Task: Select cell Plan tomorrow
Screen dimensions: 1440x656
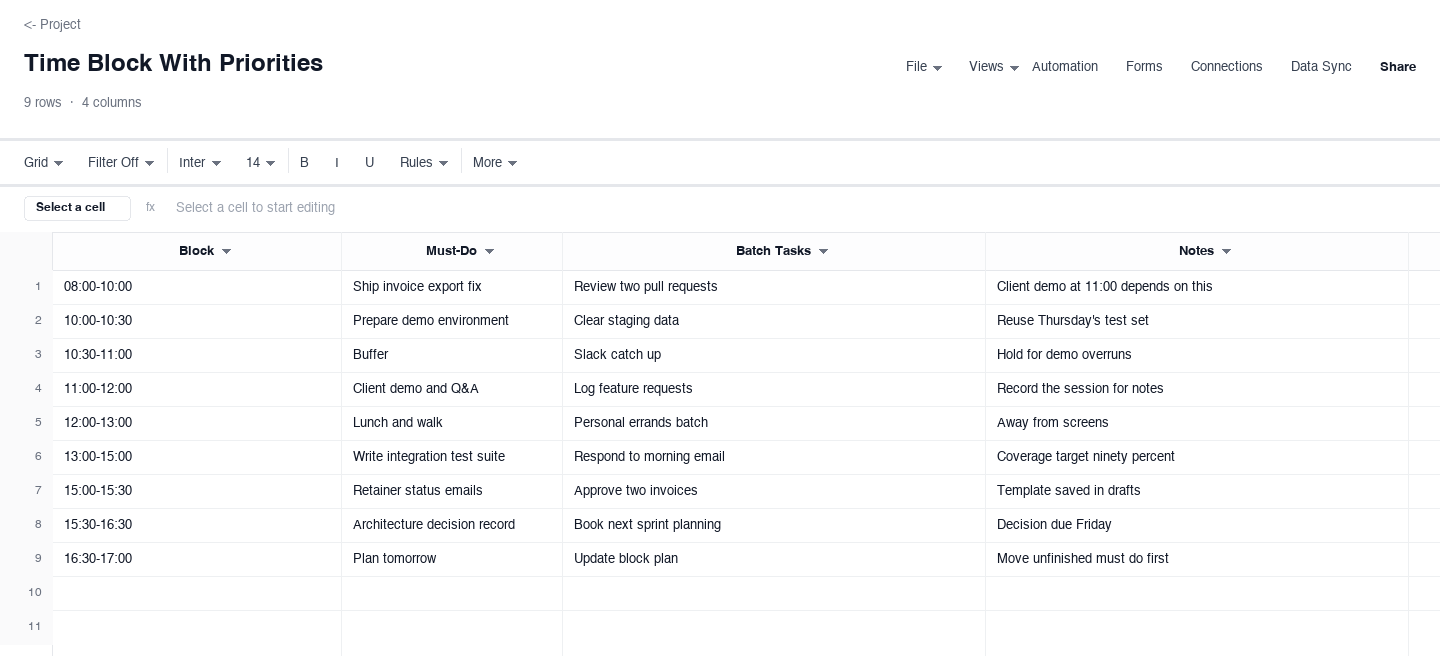Action: [452, 559]
